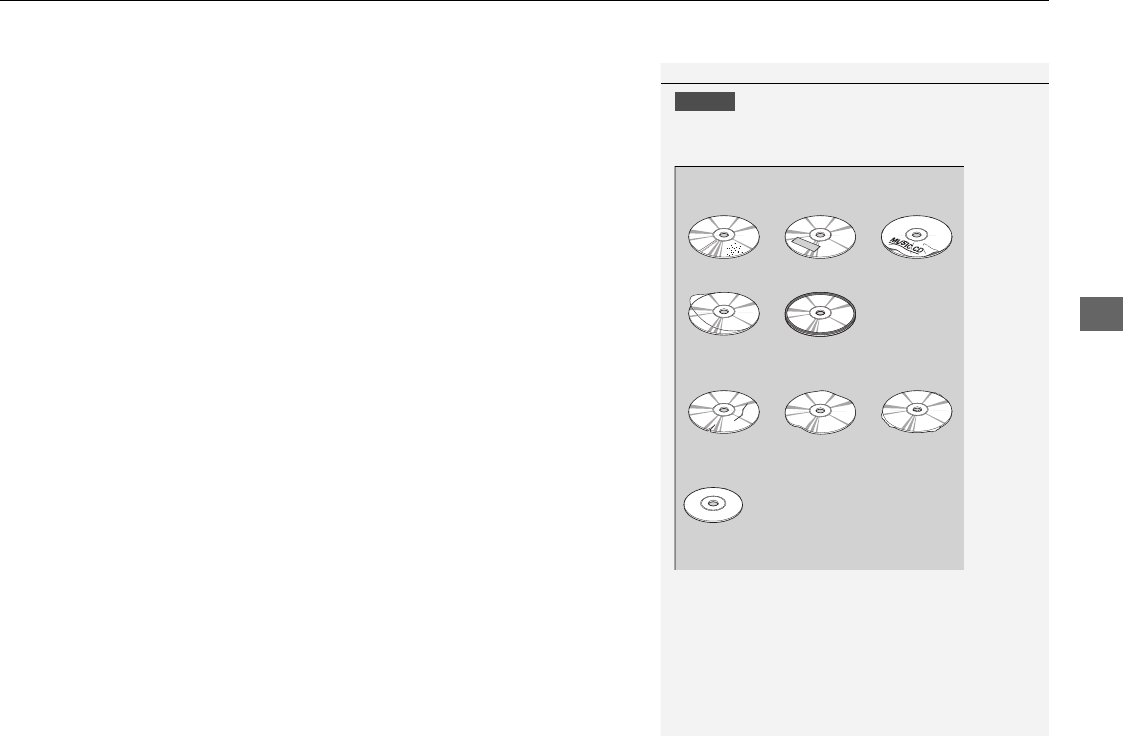This screenshot has height=736, width=1123.
Task: Click the disc with thick ring edge
Action: [x=820, y=314]
